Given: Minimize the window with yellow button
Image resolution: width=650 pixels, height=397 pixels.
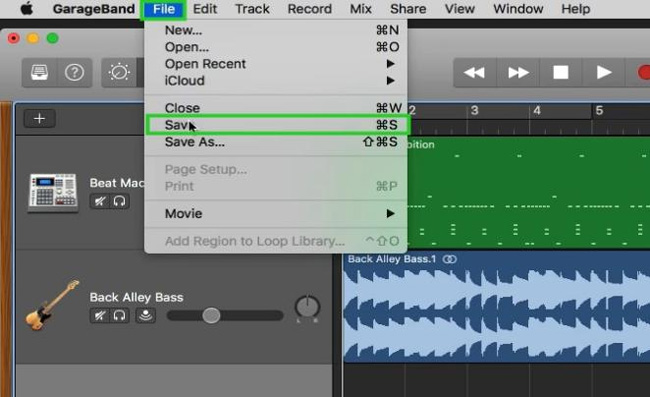Looking at the screenshot, I should pos(33,39).
